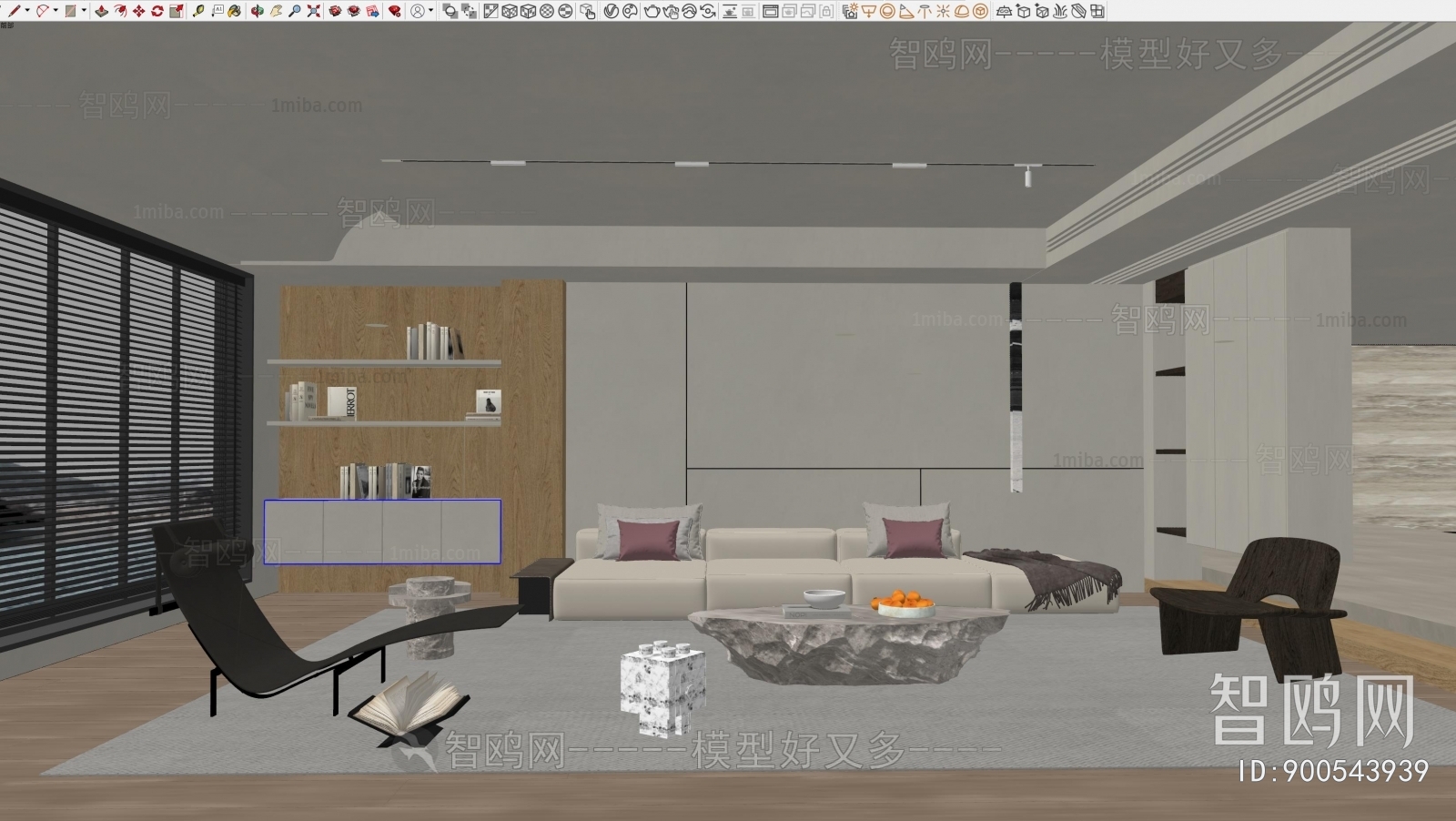Click the checkered sphere projection icon
The height and width of the screenshot is (821, 1456).
pos(546,11)
